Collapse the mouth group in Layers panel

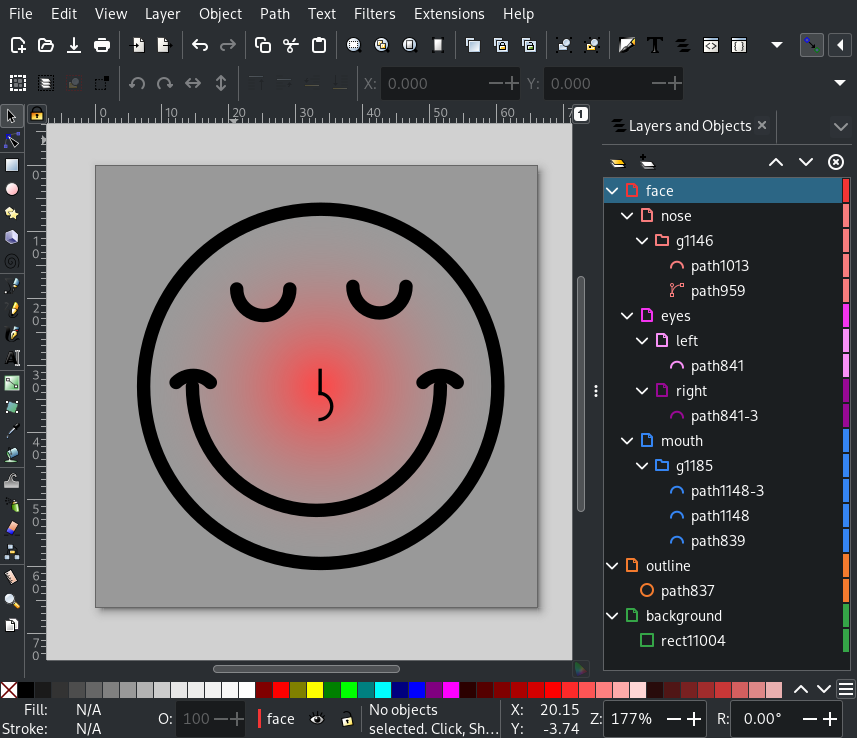coord(627,440)
